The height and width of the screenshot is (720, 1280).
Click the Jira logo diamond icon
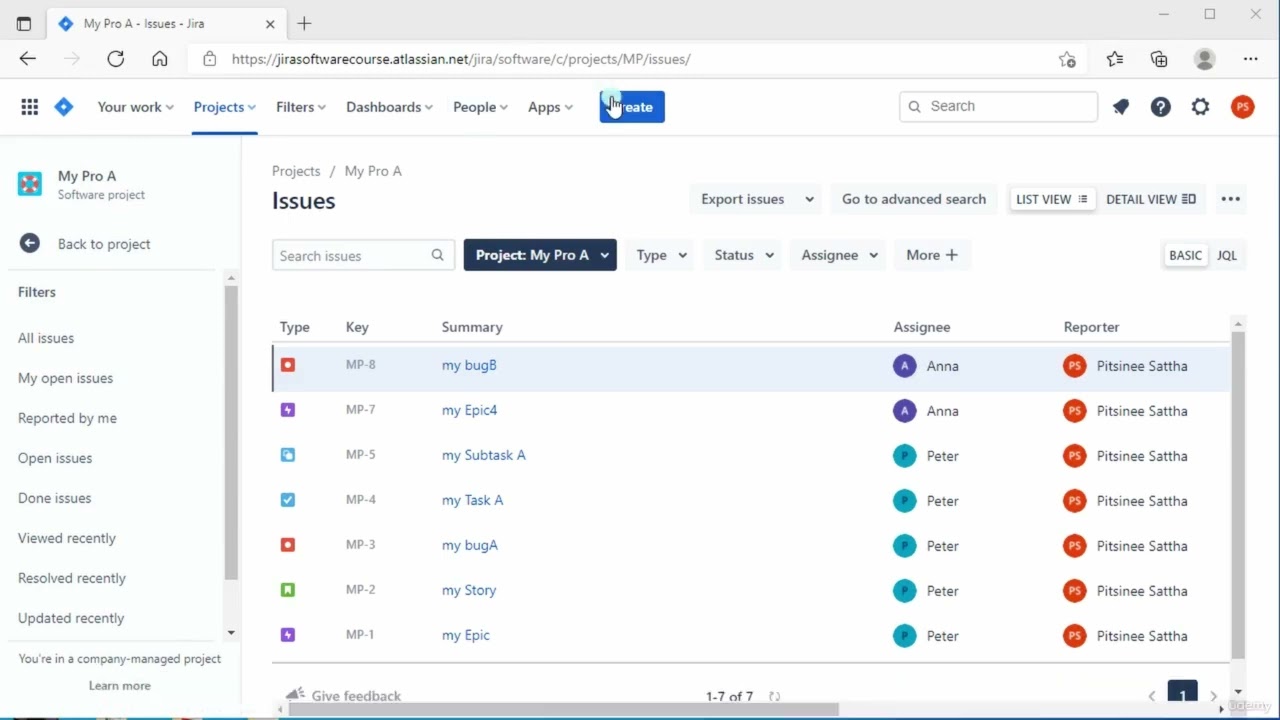point(64,107)
